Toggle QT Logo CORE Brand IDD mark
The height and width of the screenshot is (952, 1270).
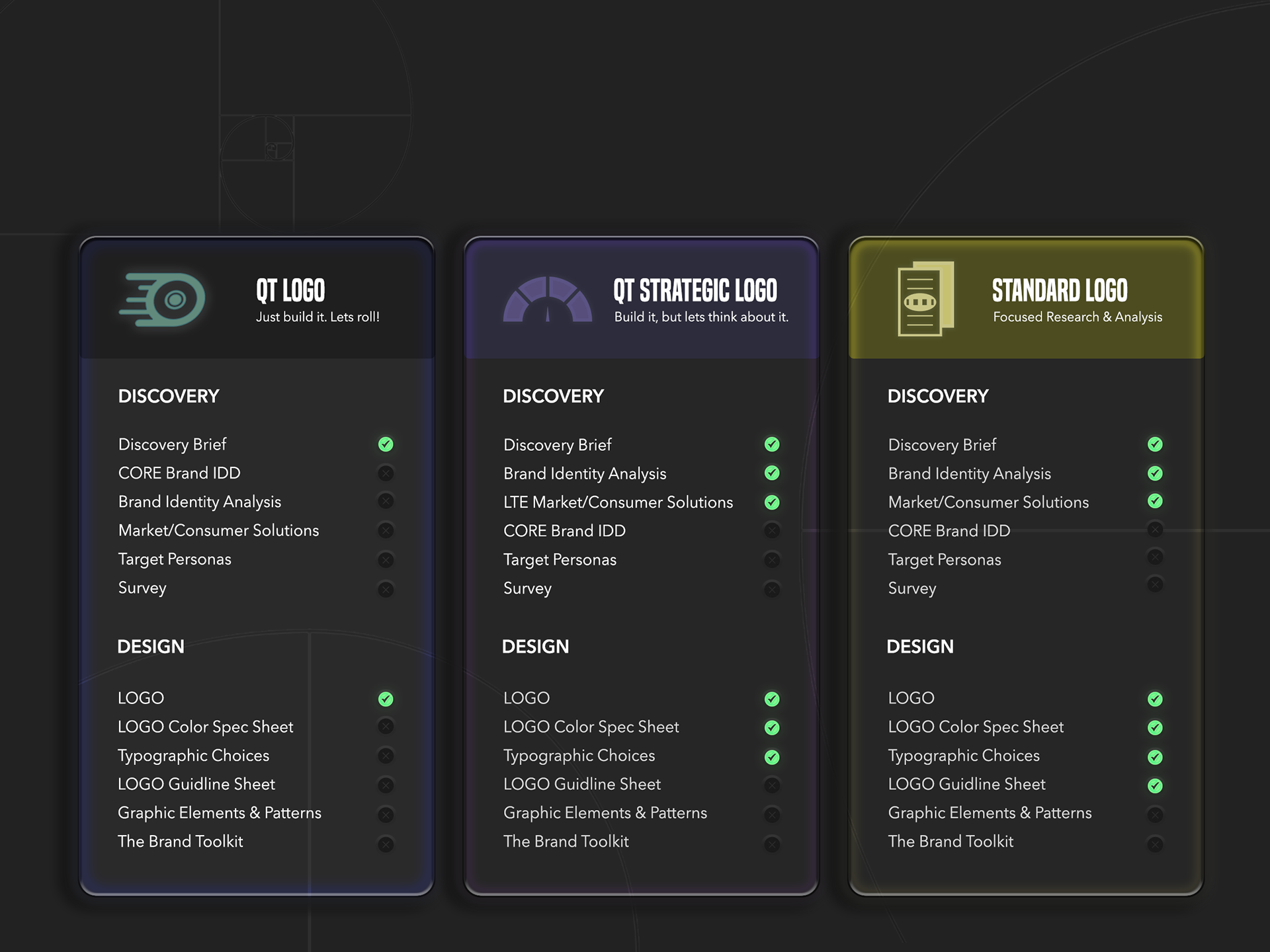[x=386, y=473]
